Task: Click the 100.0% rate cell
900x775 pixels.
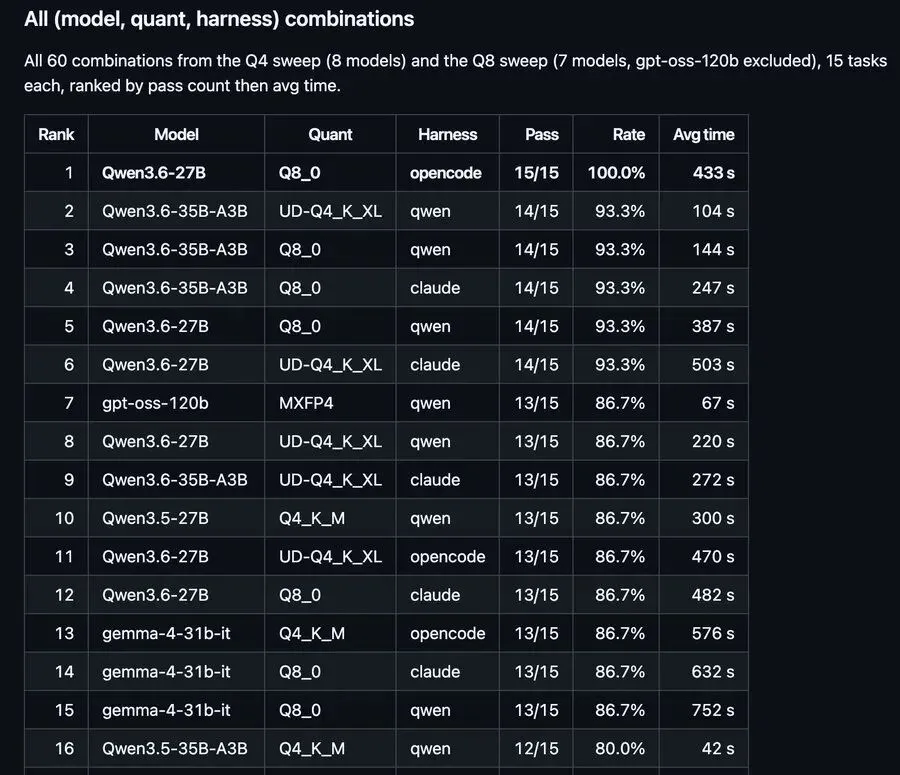Action: (x=616, y=173)
